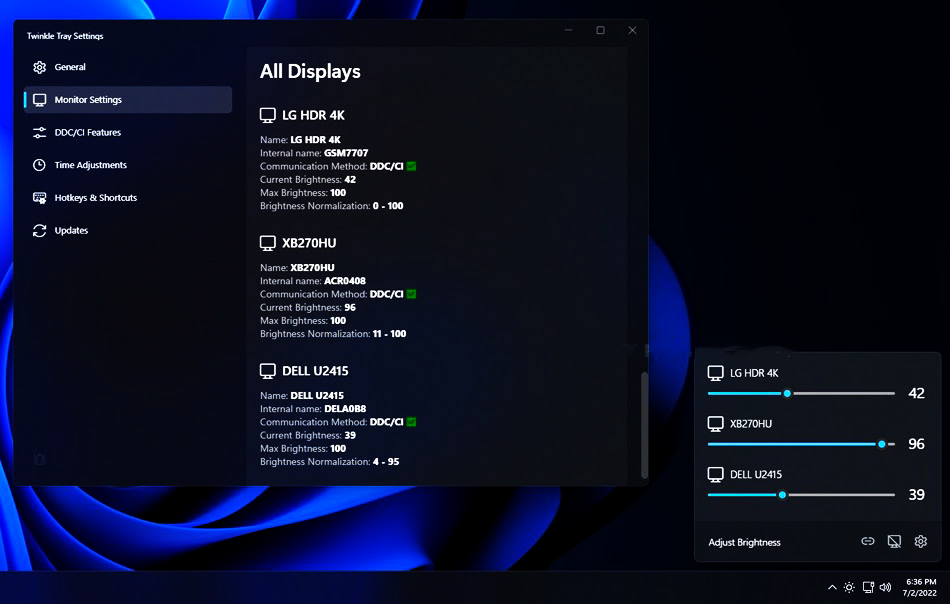Click the settings window vertical scrollbar

tap(644, 425)
